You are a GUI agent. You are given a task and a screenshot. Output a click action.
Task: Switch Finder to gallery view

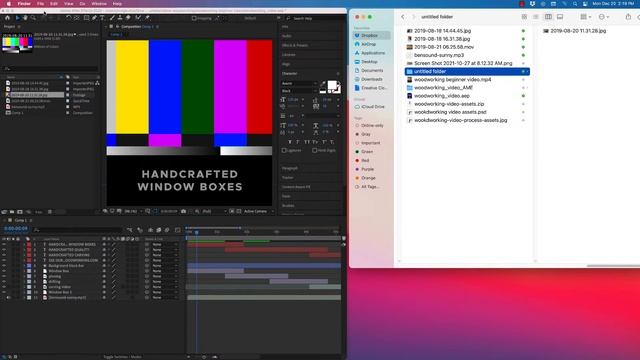(560, 17)
